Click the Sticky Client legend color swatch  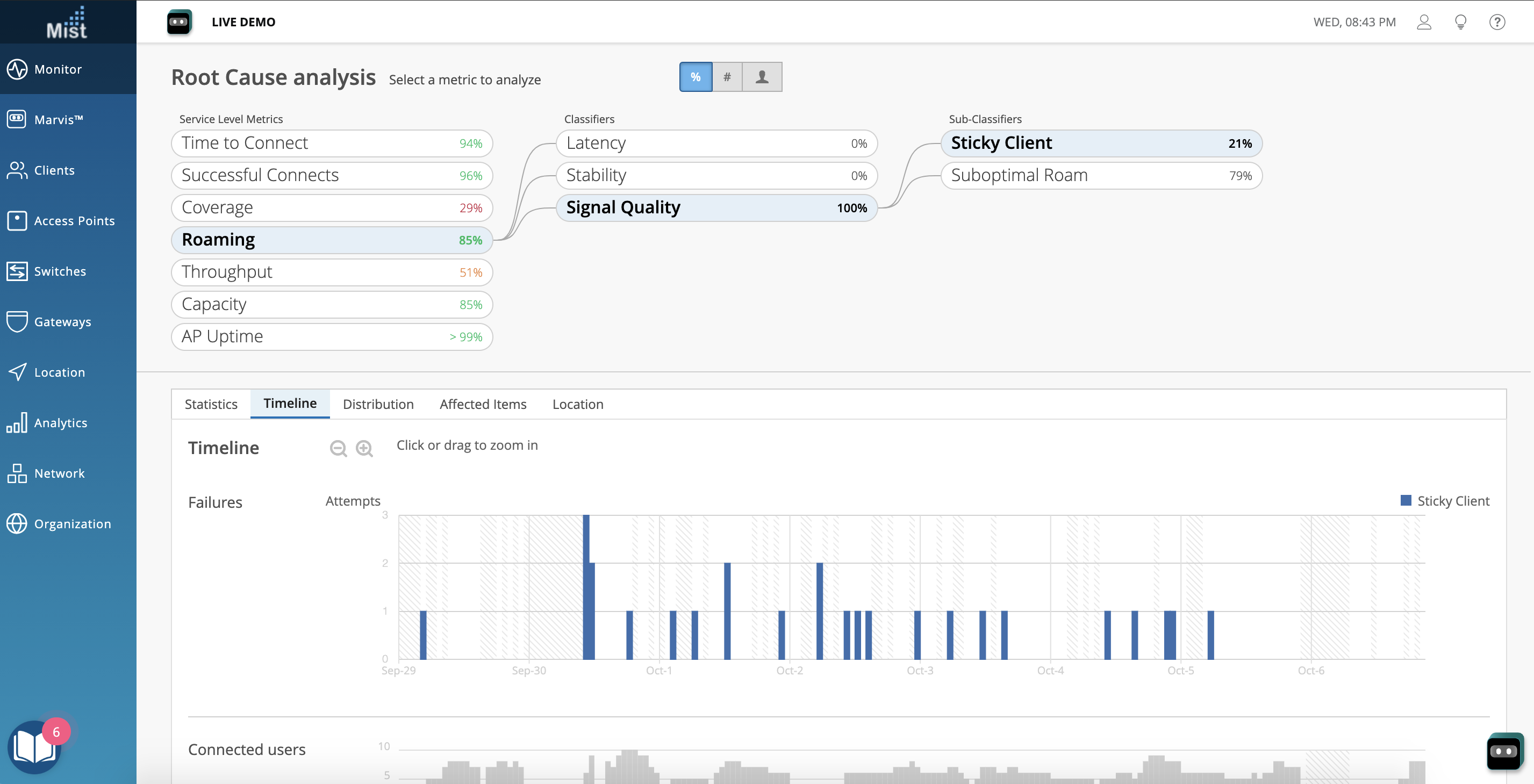pos(1406,501)
